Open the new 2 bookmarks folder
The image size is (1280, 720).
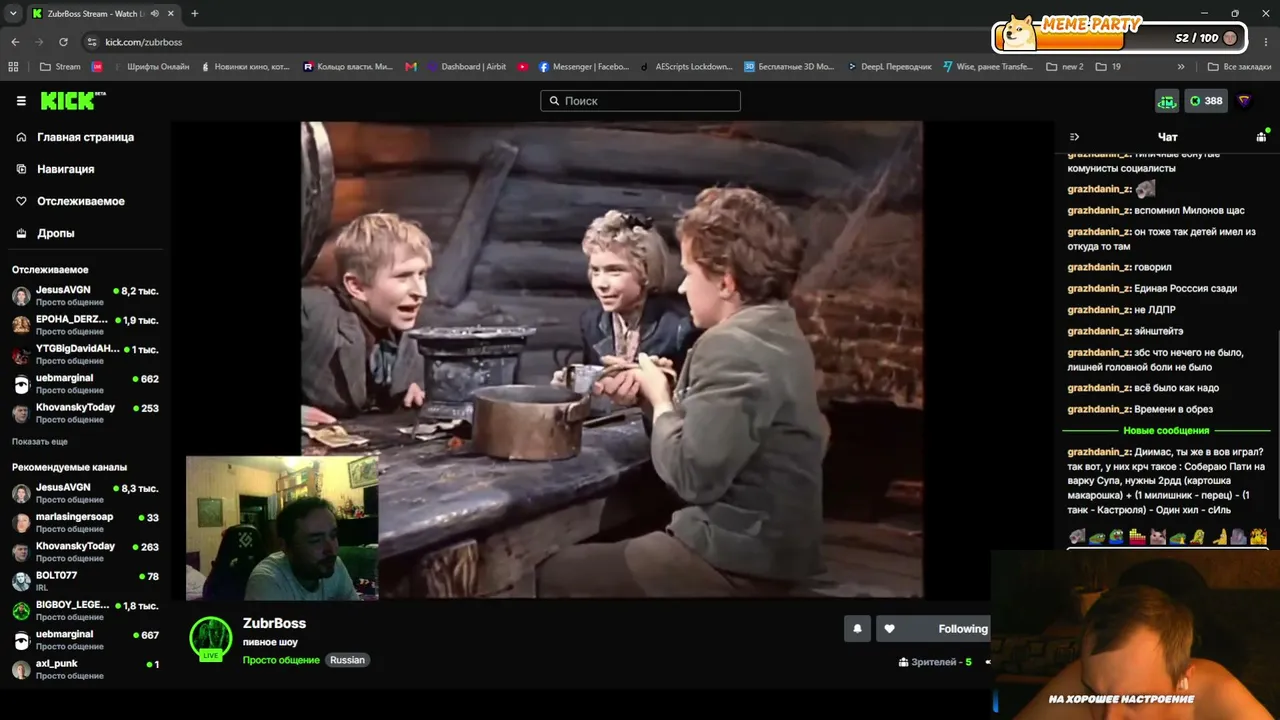click(1065, 67)
